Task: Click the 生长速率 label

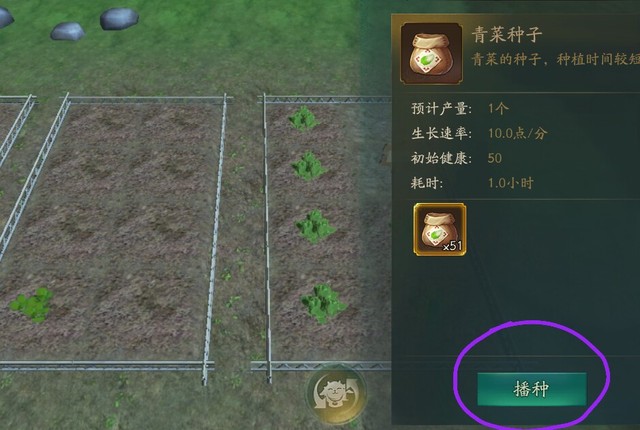Action: pyautogui.click(x=441, y=133)
